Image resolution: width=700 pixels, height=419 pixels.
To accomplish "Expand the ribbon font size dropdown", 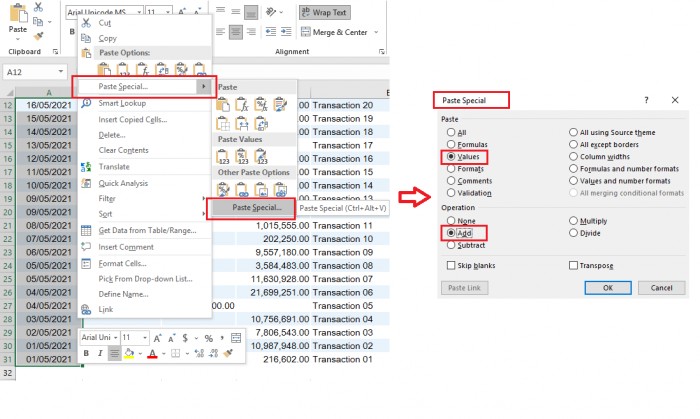I will pyautogui.click(x=165, y=13).
